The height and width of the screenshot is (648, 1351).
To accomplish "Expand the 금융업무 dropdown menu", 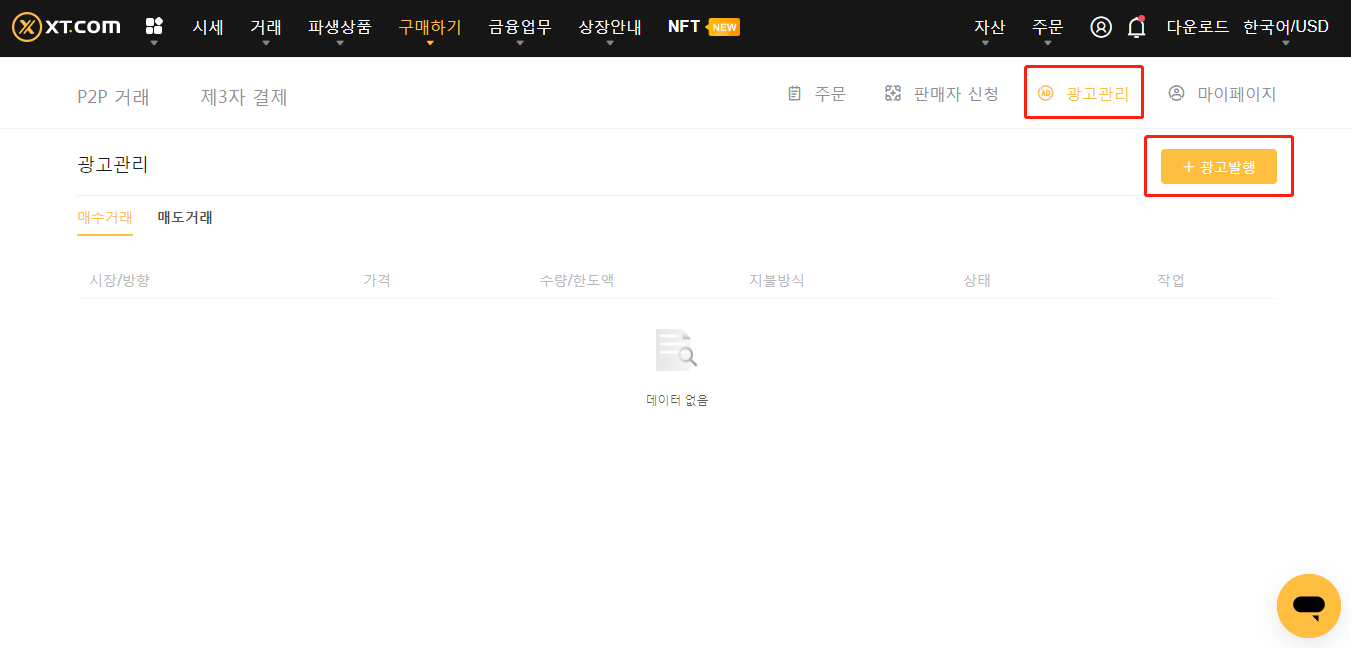I will tap(520, 27).
